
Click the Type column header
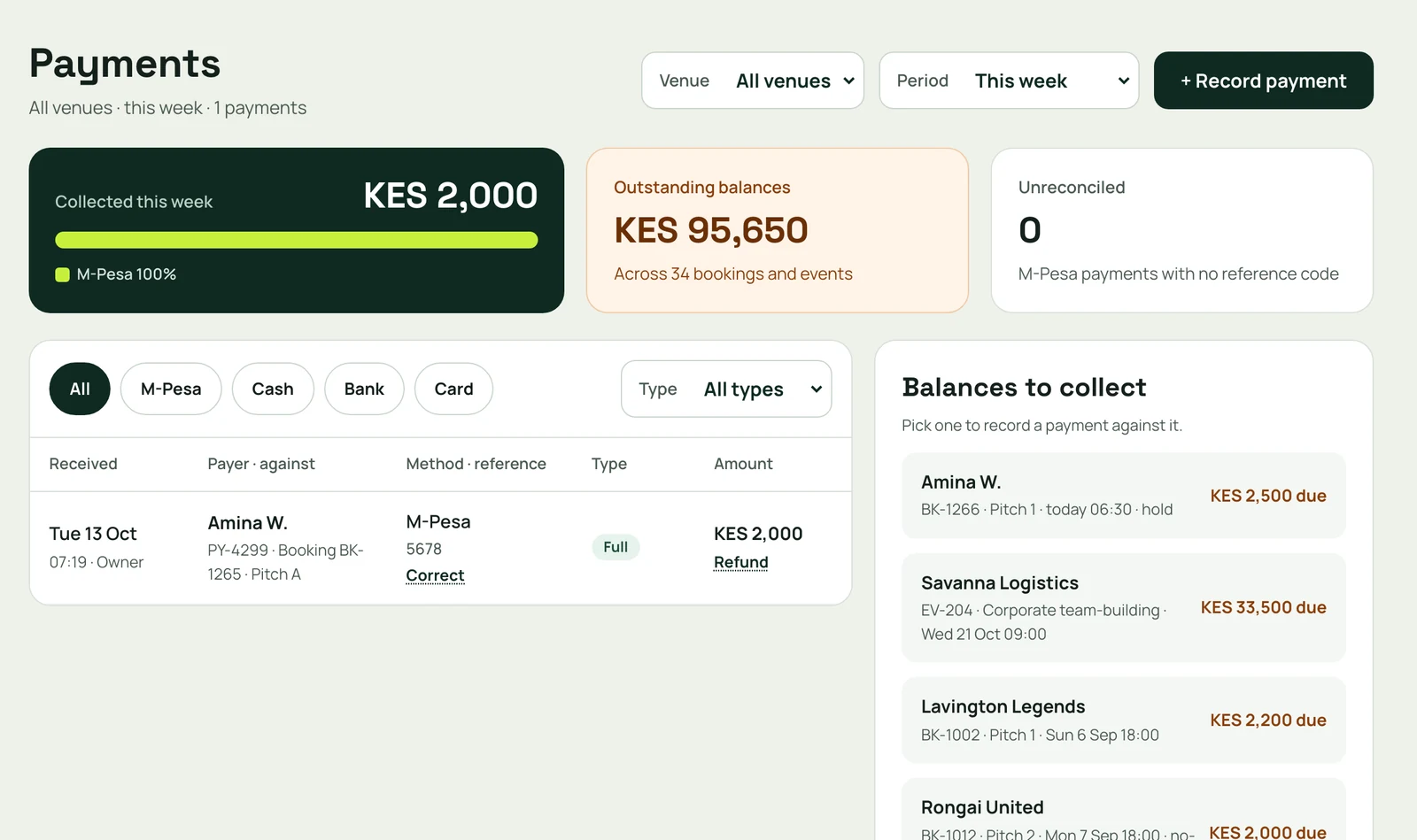click(609, 464)
